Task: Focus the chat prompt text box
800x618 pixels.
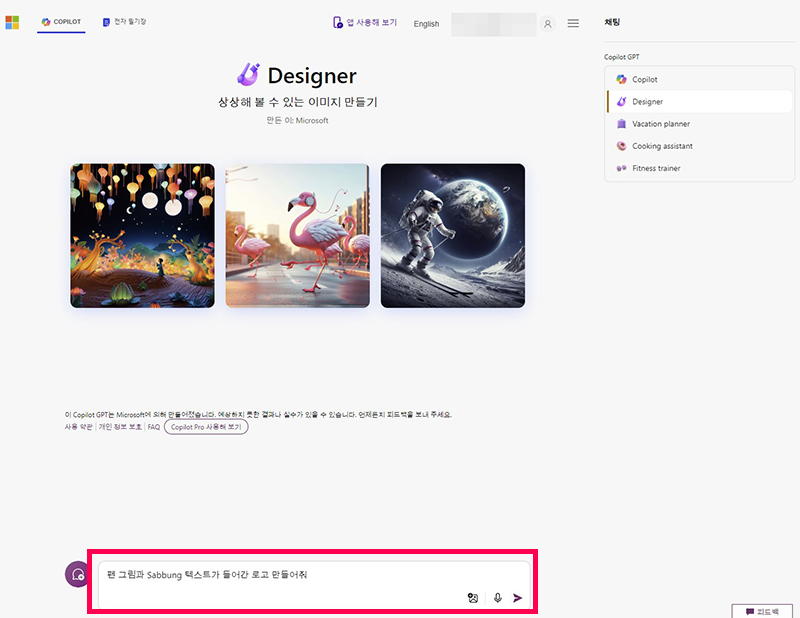Action: (314, 584)
